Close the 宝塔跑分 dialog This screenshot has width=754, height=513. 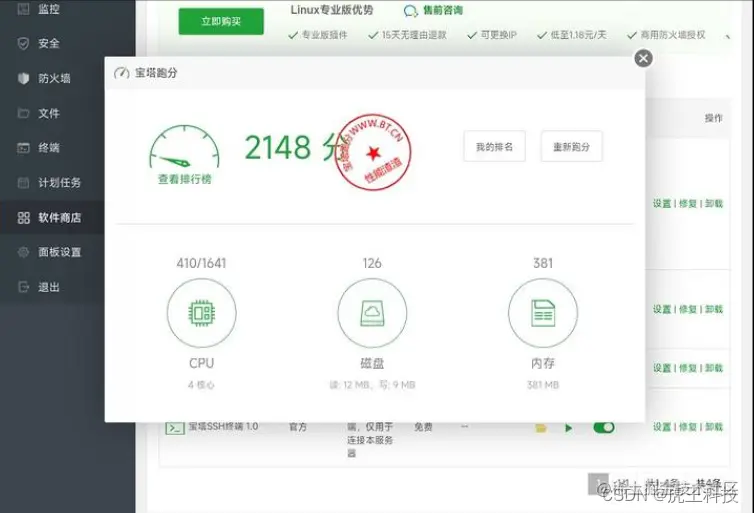(x=643, y=59)
